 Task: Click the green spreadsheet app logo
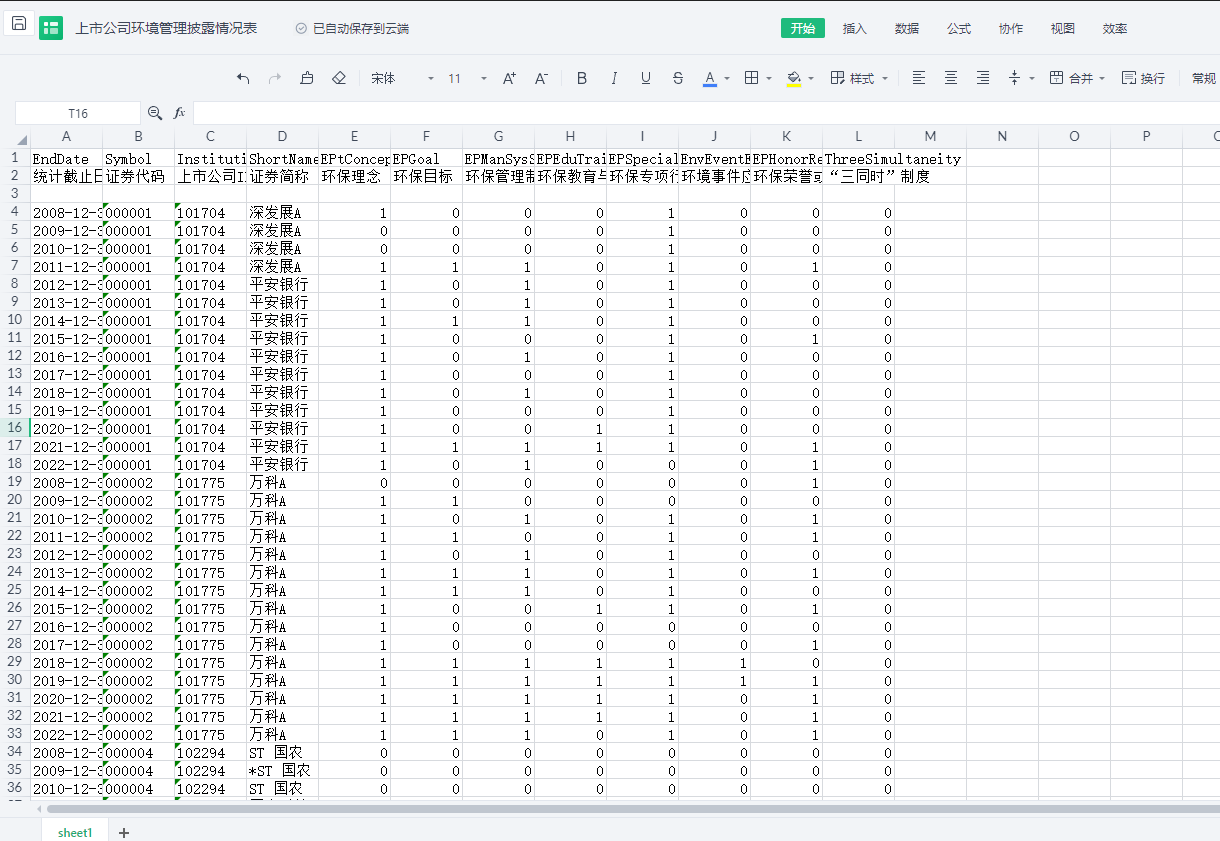[x=51, y=28]
